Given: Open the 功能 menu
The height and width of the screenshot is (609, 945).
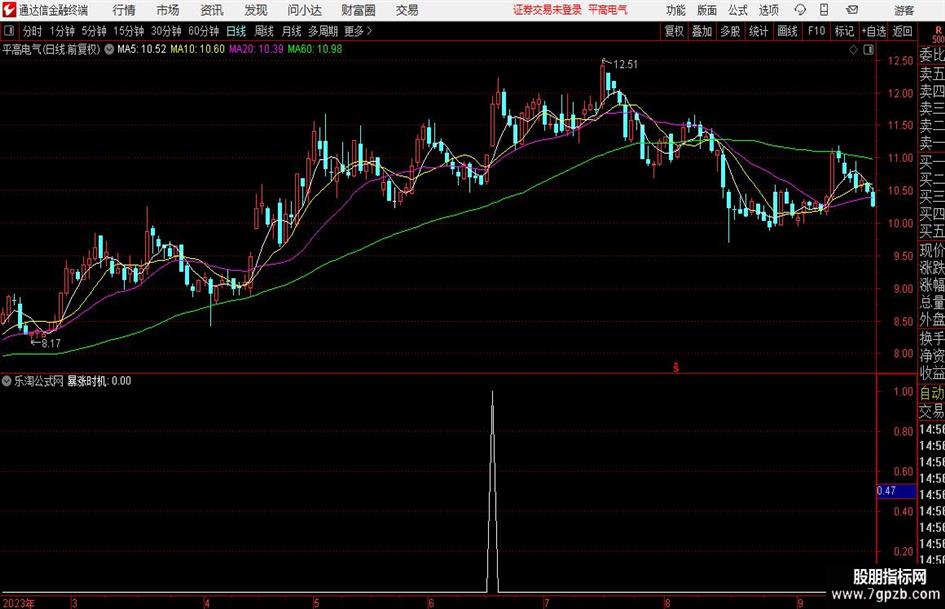Looking at the screenshot, I should (x=676, y=10).
